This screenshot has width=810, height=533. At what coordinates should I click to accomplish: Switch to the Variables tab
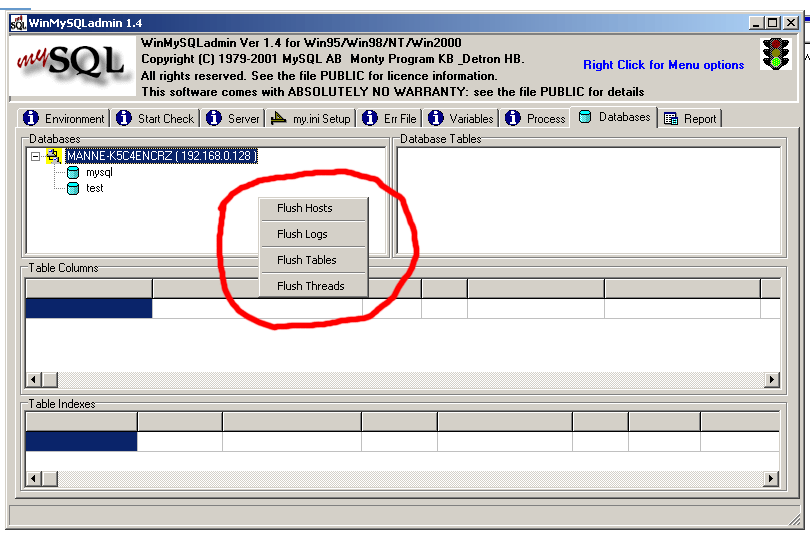461,118
